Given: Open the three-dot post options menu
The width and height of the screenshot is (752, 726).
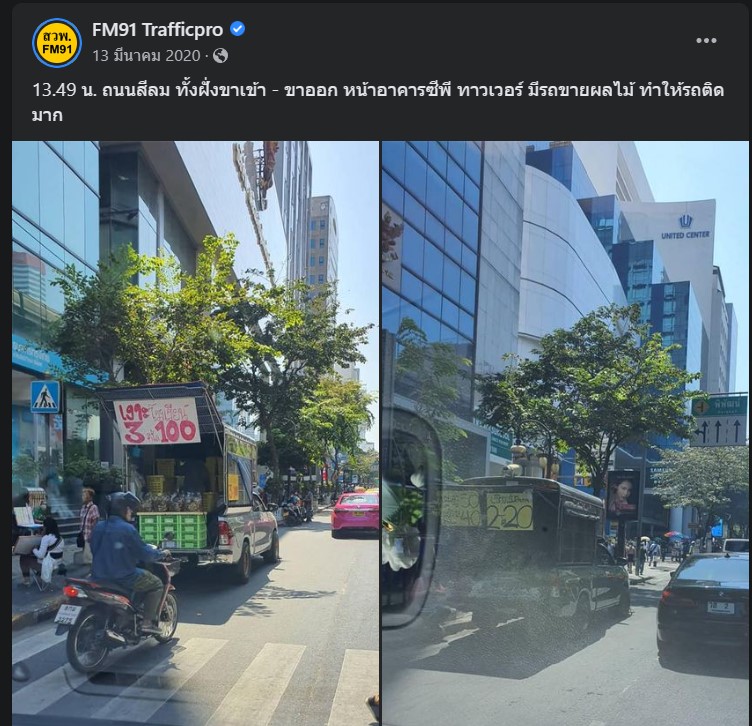Looking at the screenshot, I should pyautogui.click(x=706, y=41).
